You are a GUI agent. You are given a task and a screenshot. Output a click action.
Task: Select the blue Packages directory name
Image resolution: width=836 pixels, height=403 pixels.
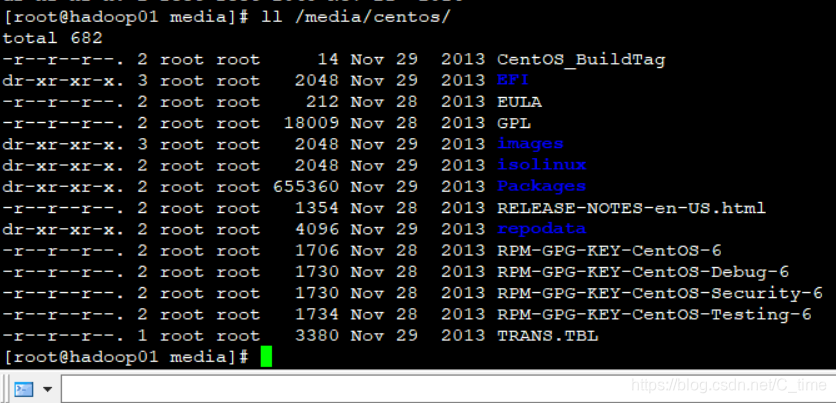coord(542,186)
